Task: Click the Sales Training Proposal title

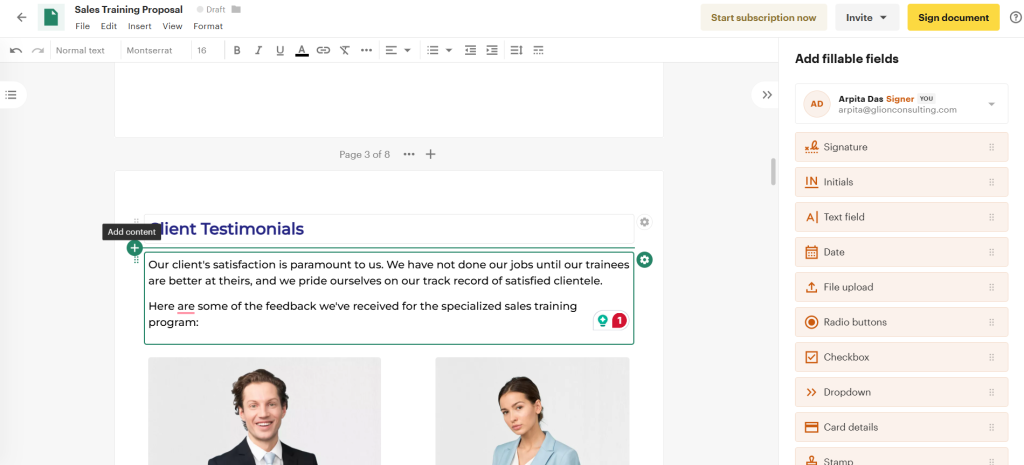Action: point(129,10)
